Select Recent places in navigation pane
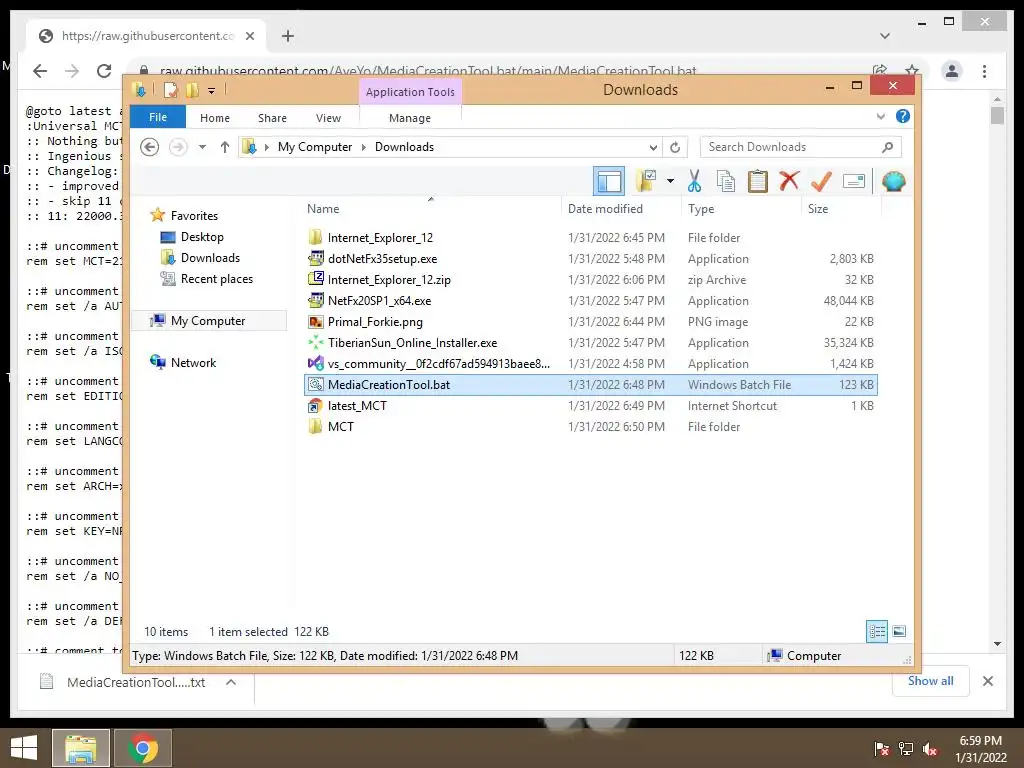The width and height of the screenshot is (1024, 768). tap(216, 278)
